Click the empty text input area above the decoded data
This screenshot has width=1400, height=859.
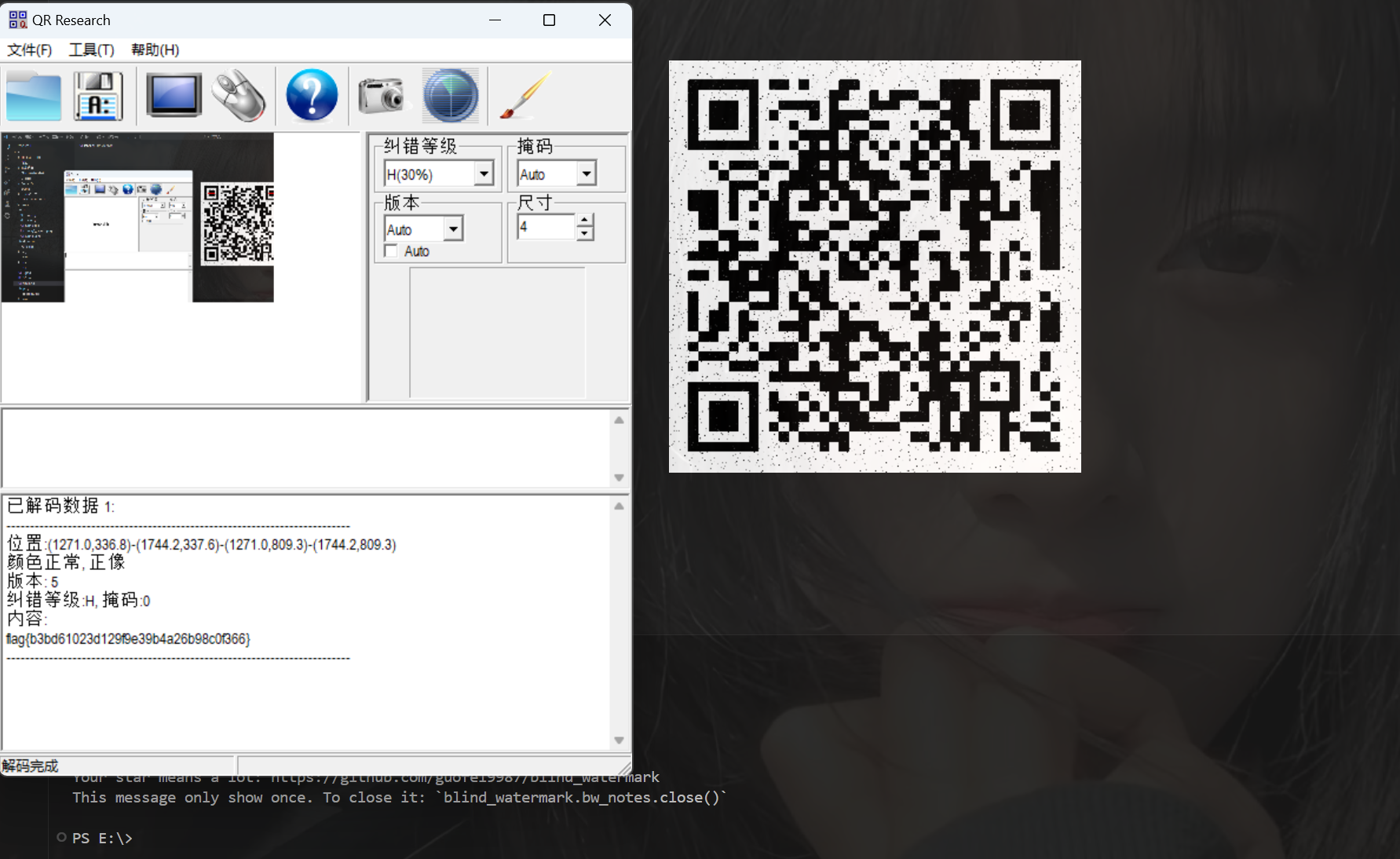pyautogui.click(x=306, y=448)
